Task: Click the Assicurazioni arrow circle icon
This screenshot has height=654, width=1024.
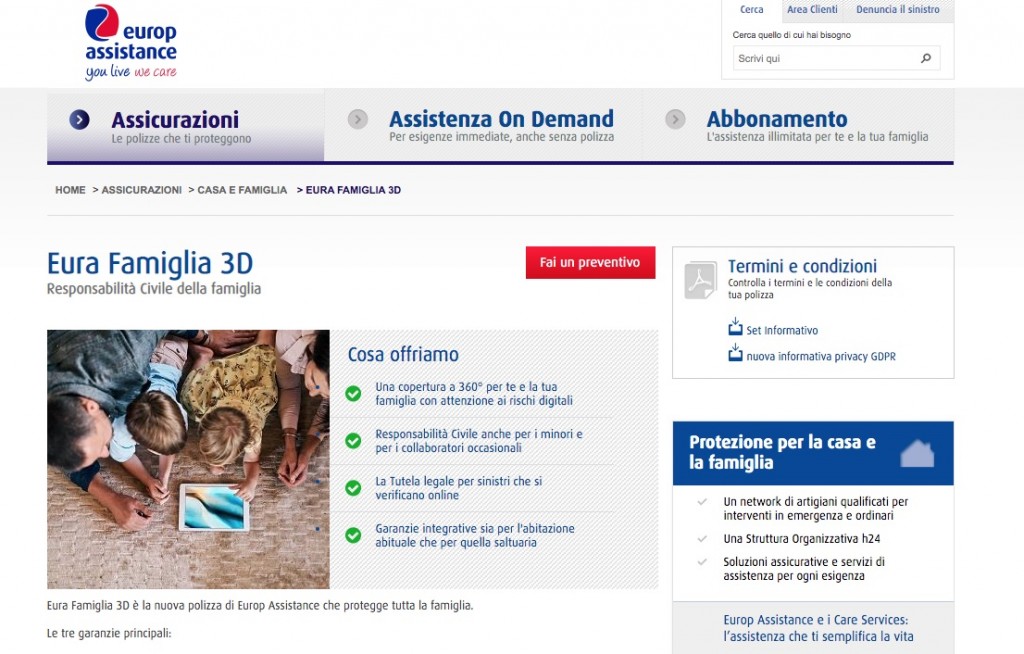Action: pos(80,120)
